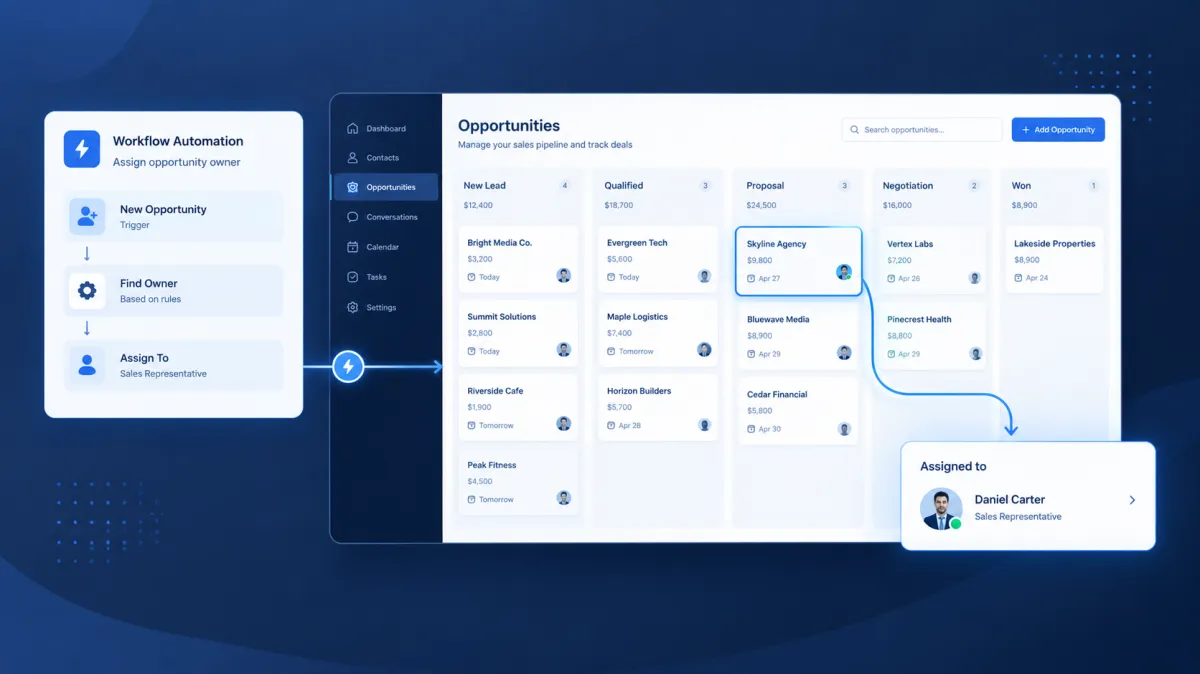Click the calendar date icon on Lakeside Properties

pos(1018,278)
